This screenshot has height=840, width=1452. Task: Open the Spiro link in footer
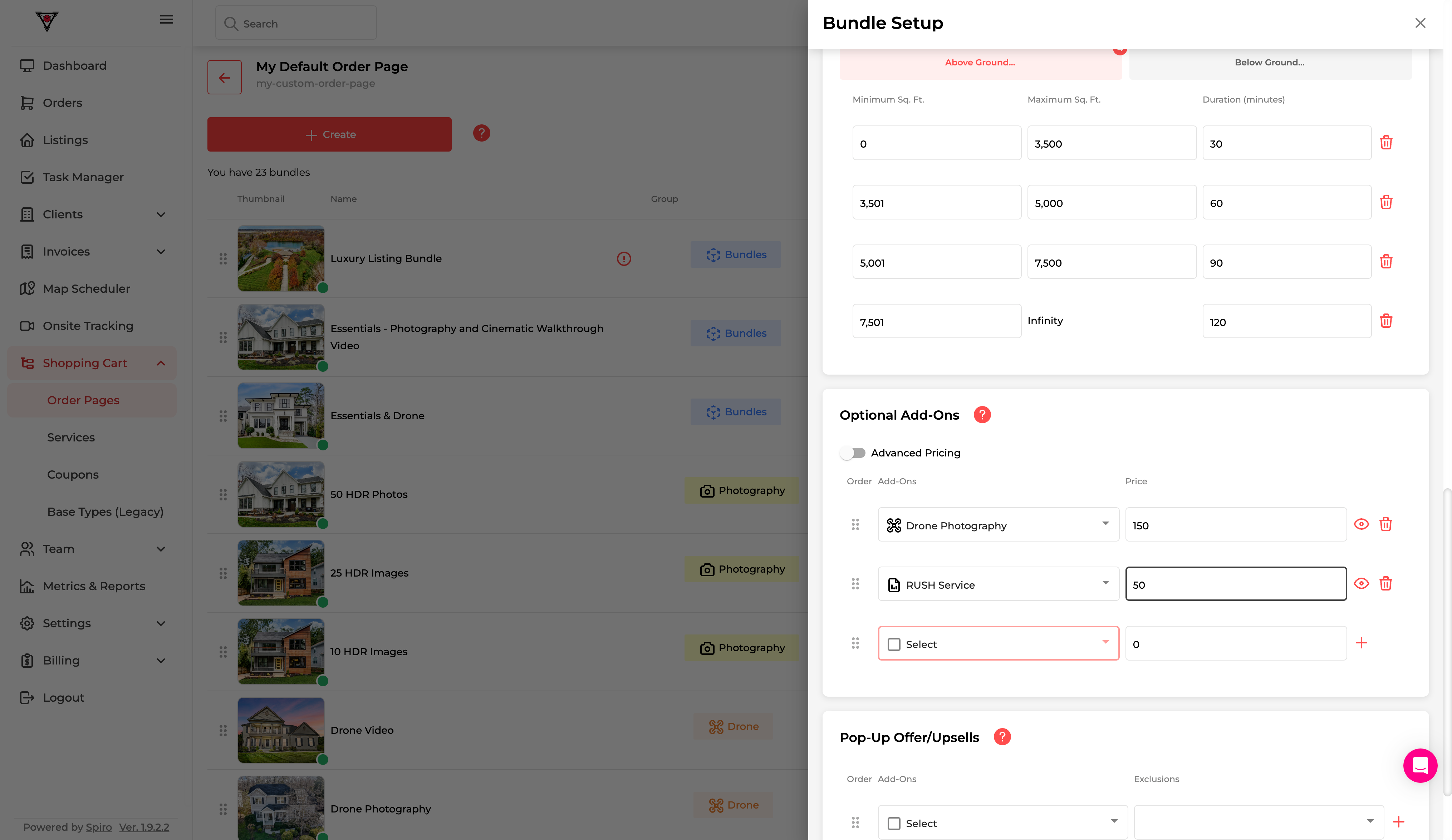click(99, 827)
